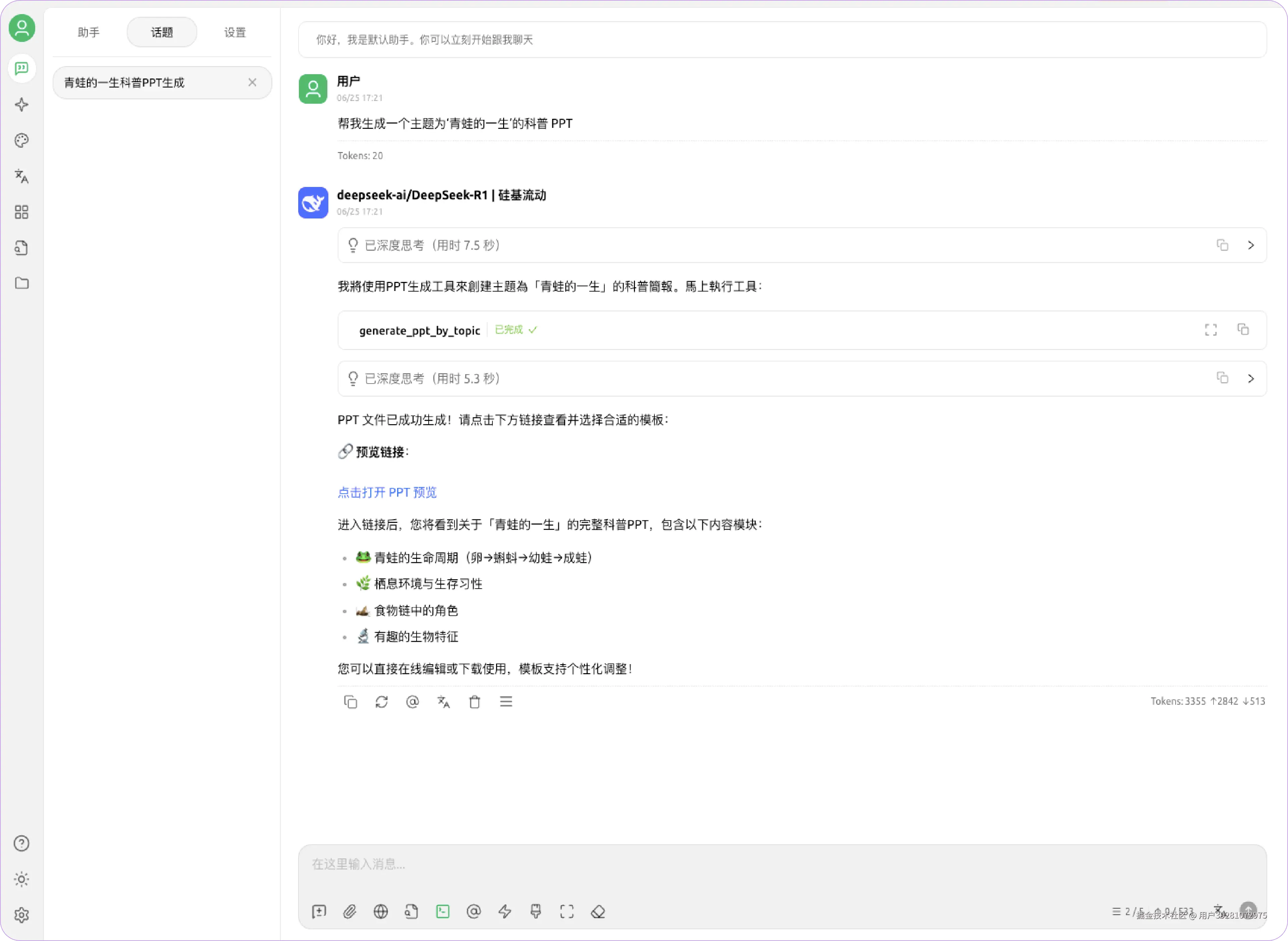The height and width of the screenshot is (941, 1288).
Task: Expand the 5.3-second deep thinking block
Action: pos(1250,379)
